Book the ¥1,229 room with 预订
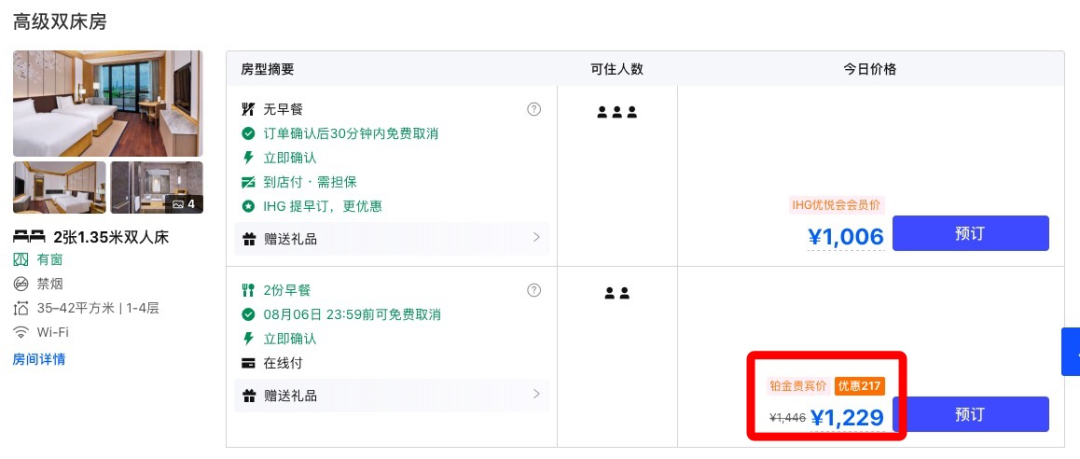Screen dimensions: 1080x459 pos(970,414)
